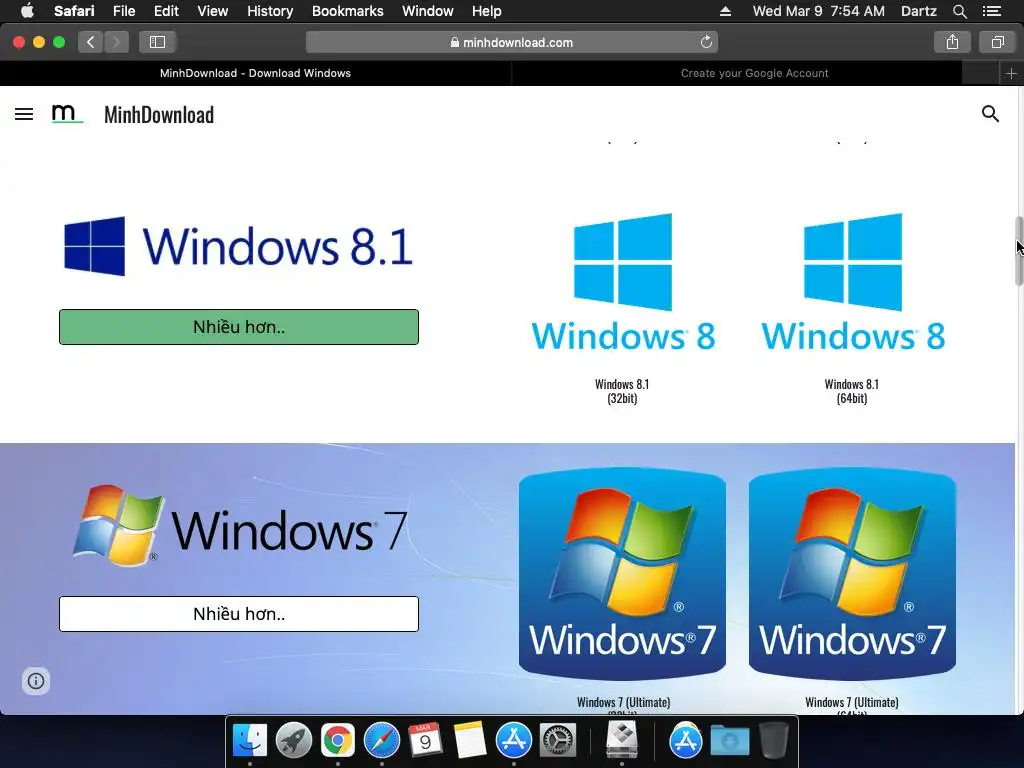Open System Preferences gear in Dock
This screenshot has width=1024, height=768.
tap(558, 741)
